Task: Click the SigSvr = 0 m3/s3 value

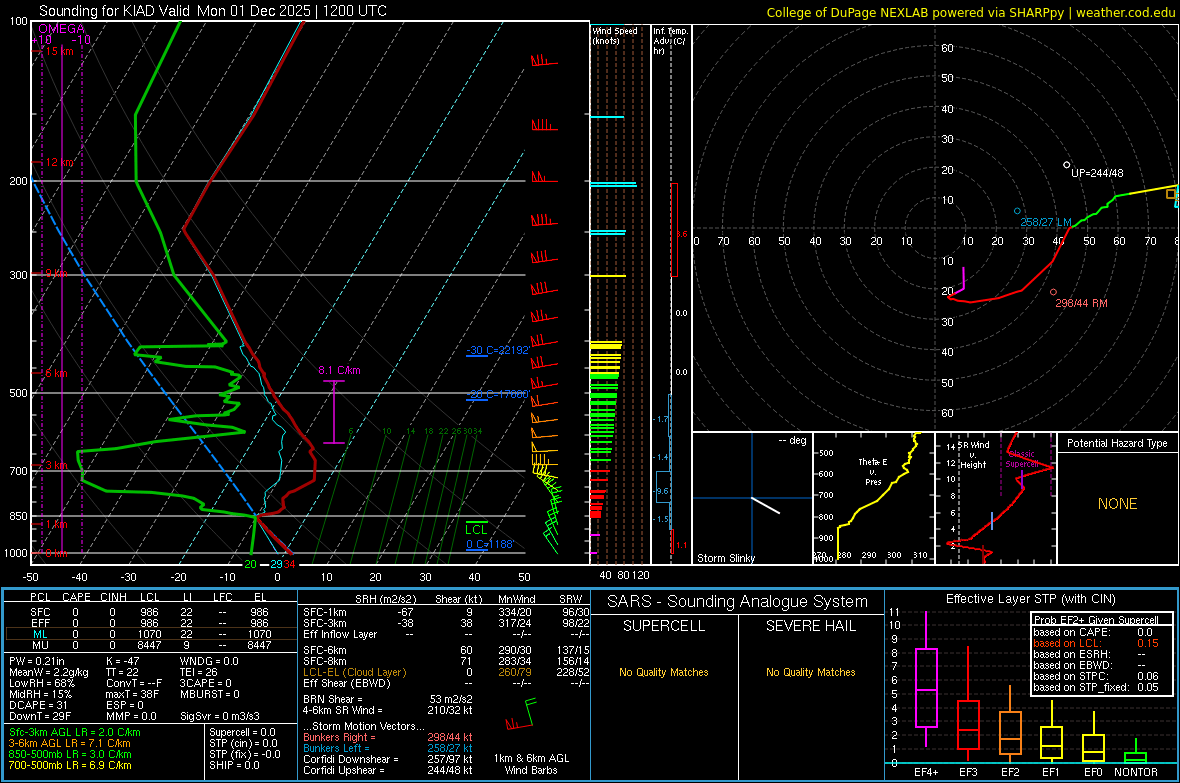Action: tap(220, 716)
